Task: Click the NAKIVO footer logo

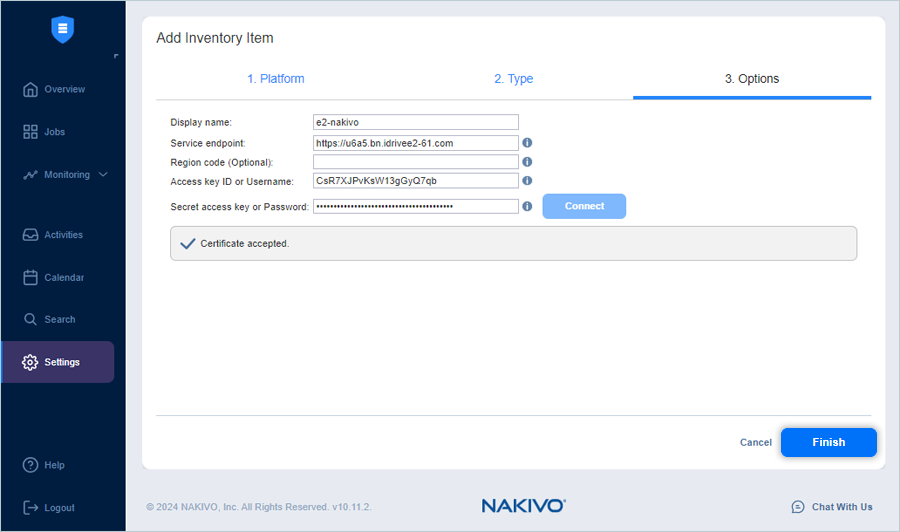Action: (x=523, y=506)
